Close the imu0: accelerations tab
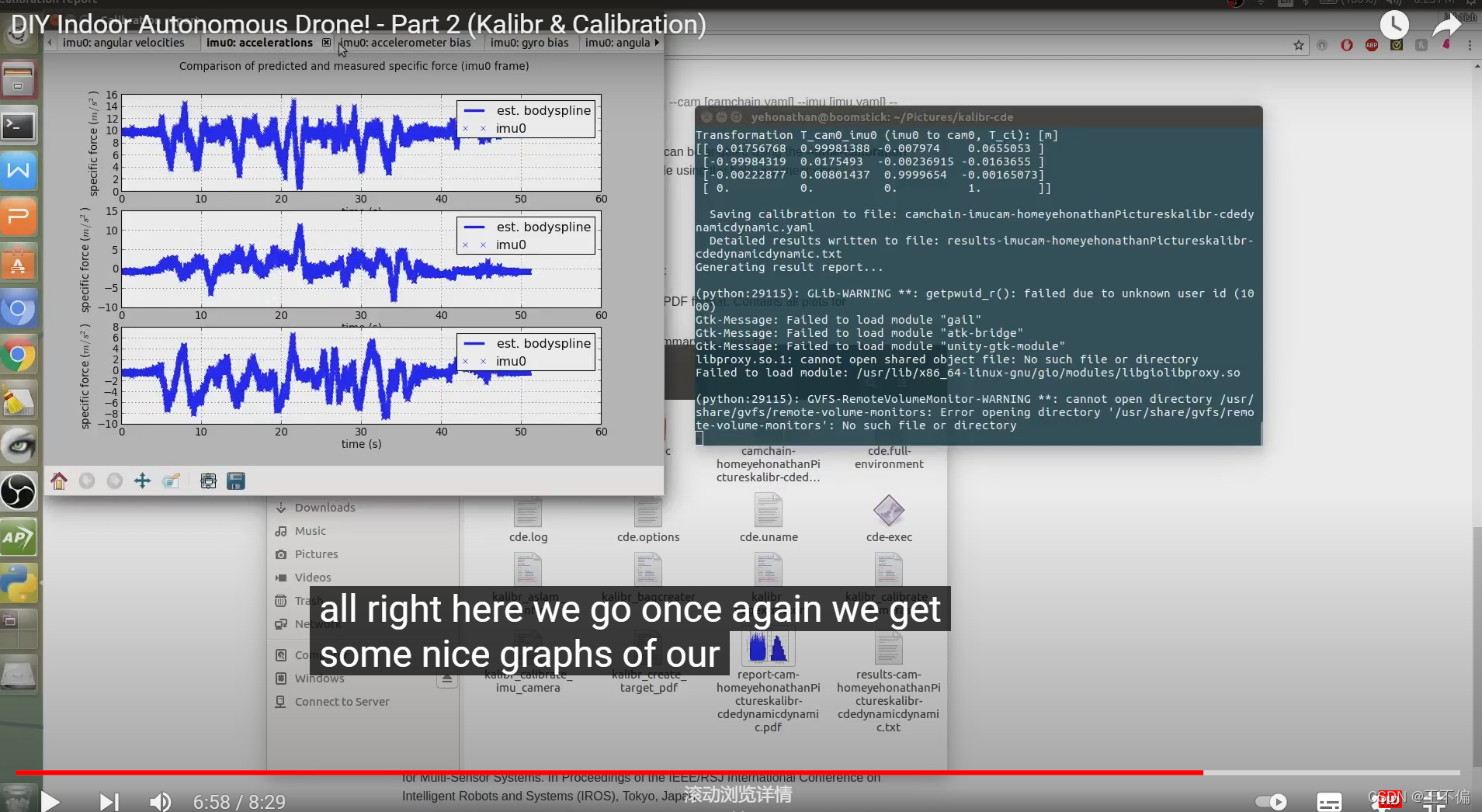The height and width of the screenshot is (812, 1482). (326, 43)
